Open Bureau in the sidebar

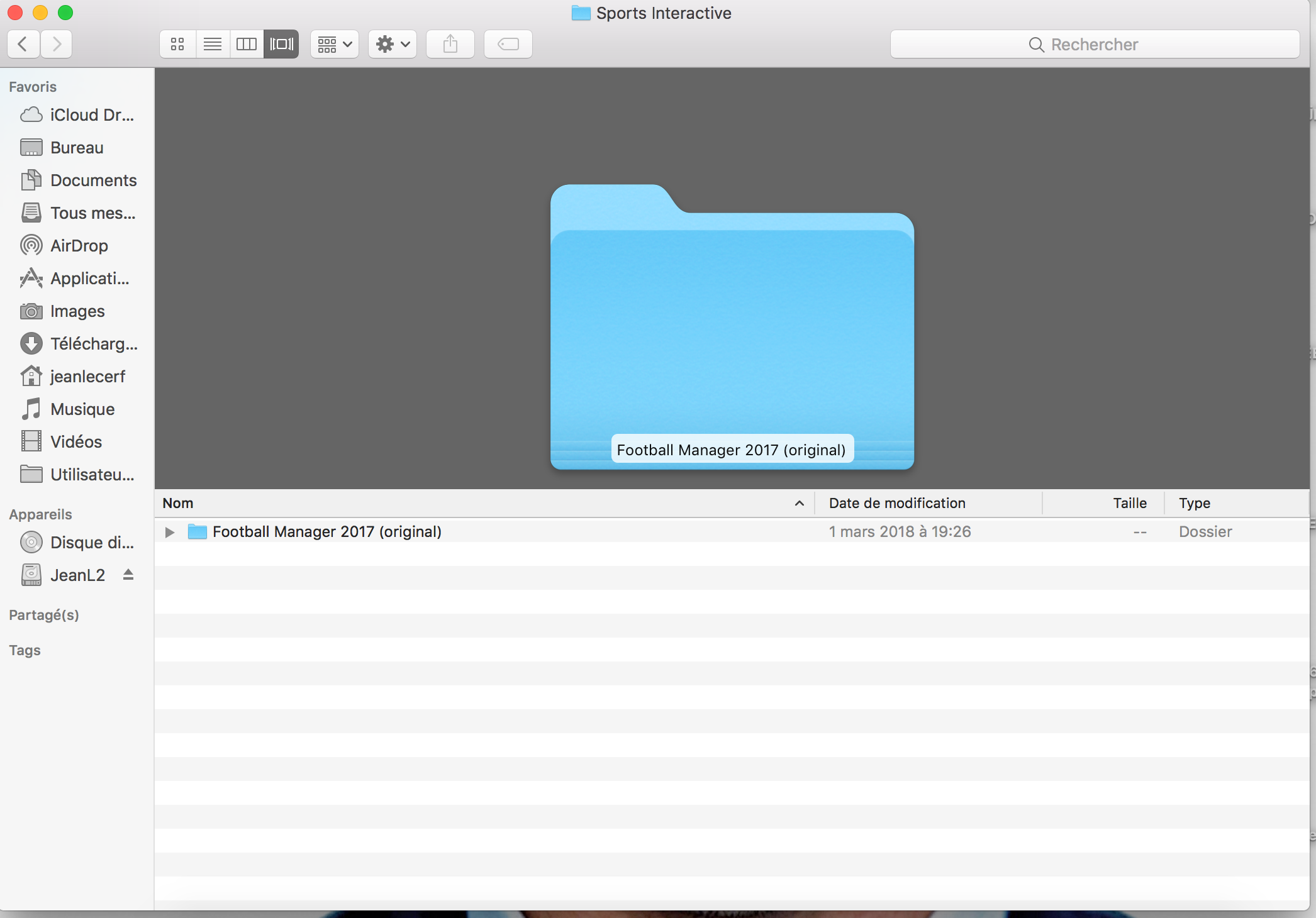pyautogui.click(x=62, y=148)
